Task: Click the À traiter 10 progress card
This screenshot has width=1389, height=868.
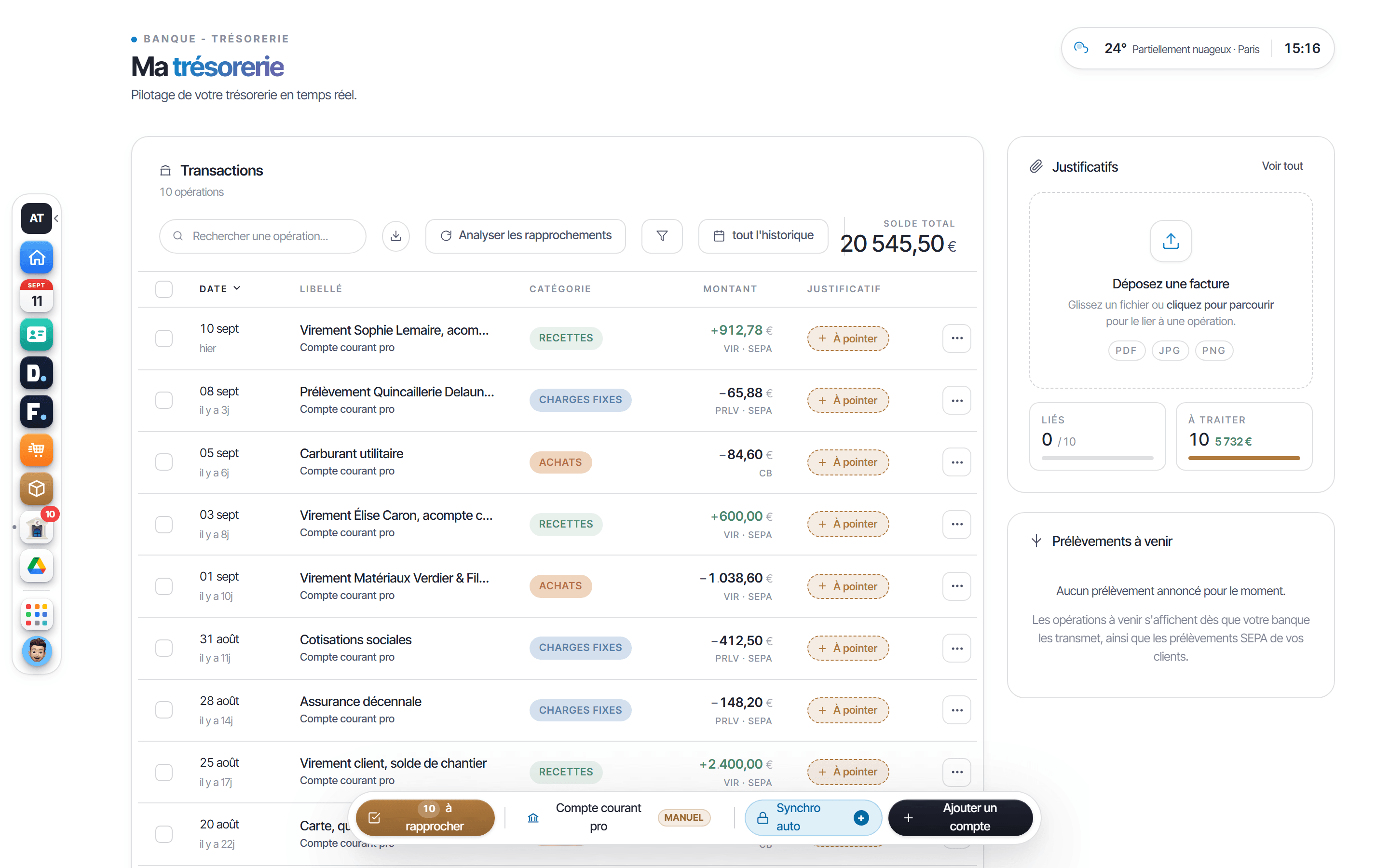Action: 1243,436
